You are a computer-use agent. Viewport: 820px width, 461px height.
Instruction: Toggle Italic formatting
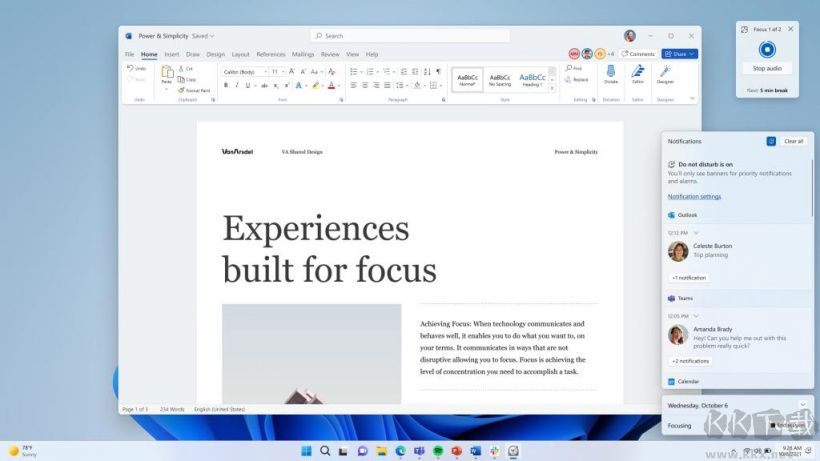pyautogui.click(x=238, y=85)
